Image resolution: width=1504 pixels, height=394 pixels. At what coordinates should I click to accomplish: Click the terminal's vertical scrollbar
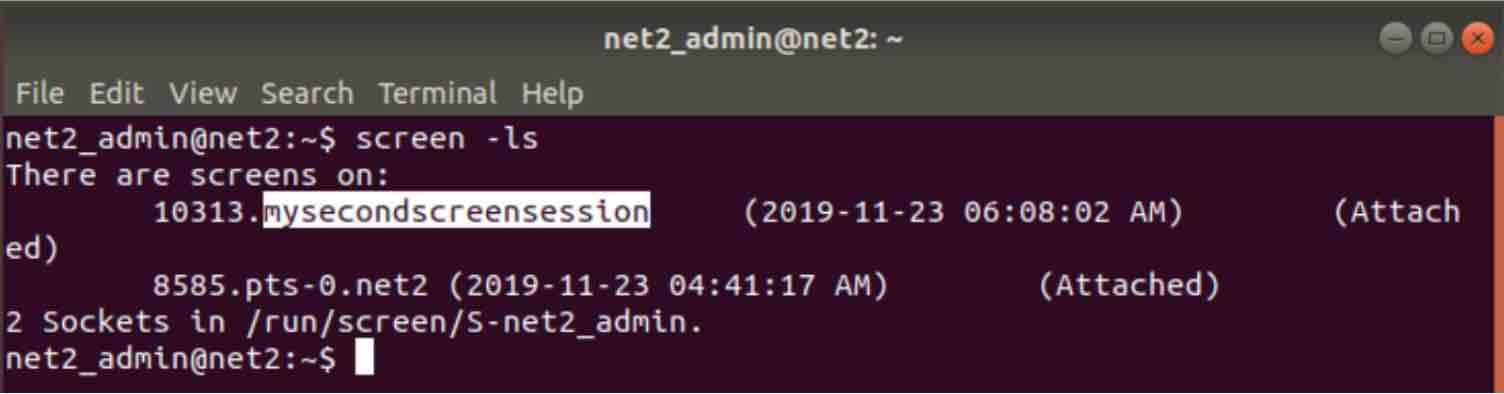(1498, 254)
